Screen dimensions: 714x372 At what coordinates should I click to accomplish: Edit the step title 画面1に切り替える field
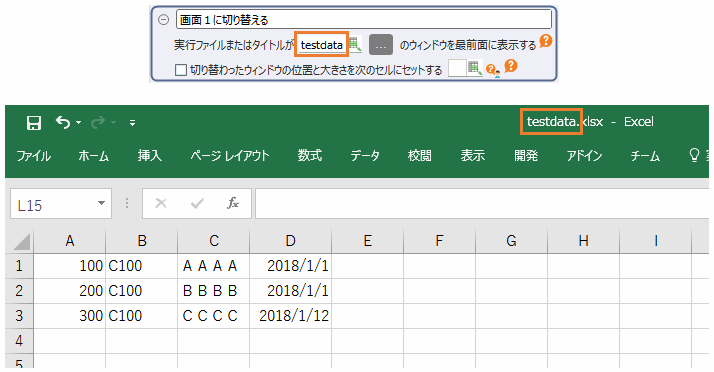click(363, 20)
